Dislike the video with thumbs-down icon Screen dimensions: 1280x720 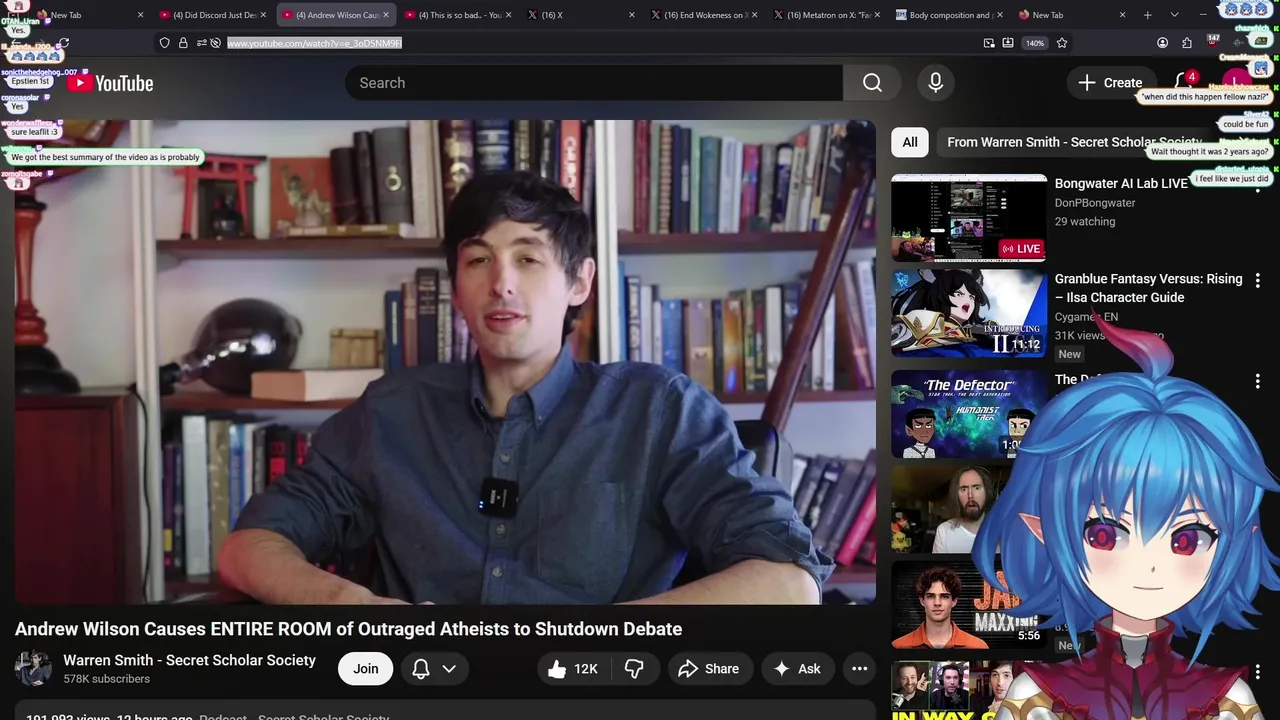634,669
